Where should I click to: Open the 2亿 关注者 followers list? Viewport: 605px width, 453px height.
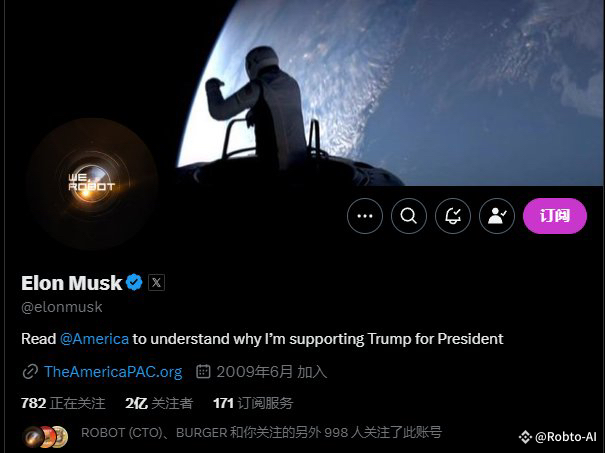159,403
